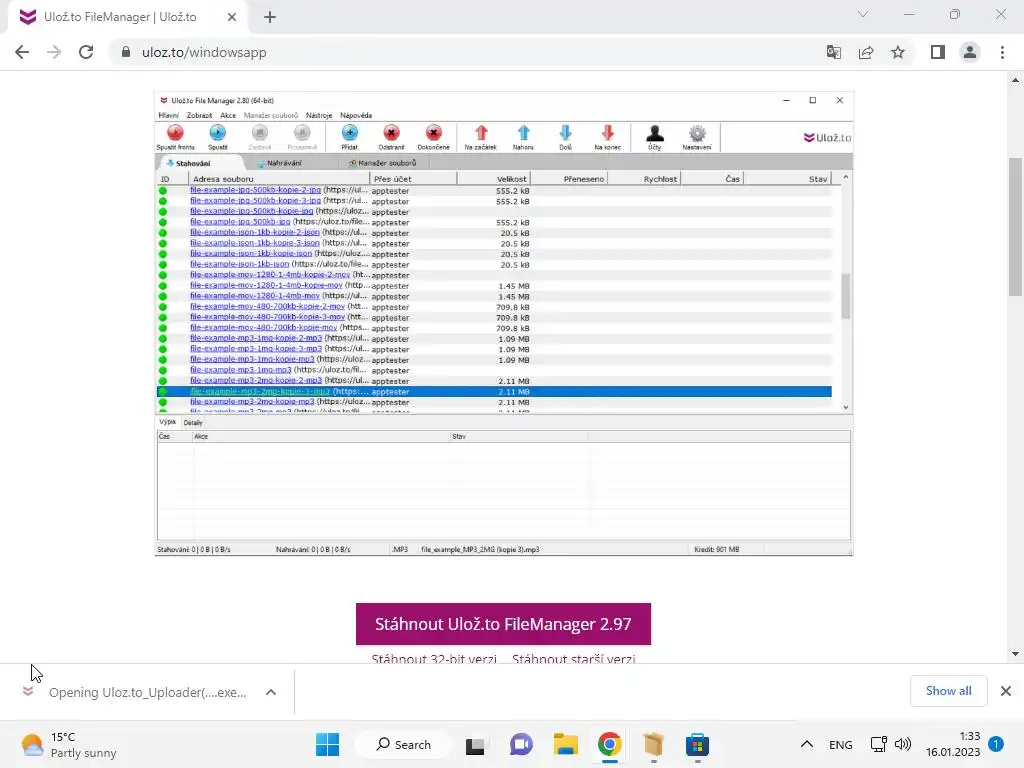1024x768 pixels.
Task: Open the Google Translate page icon
Action: (834, 52)
